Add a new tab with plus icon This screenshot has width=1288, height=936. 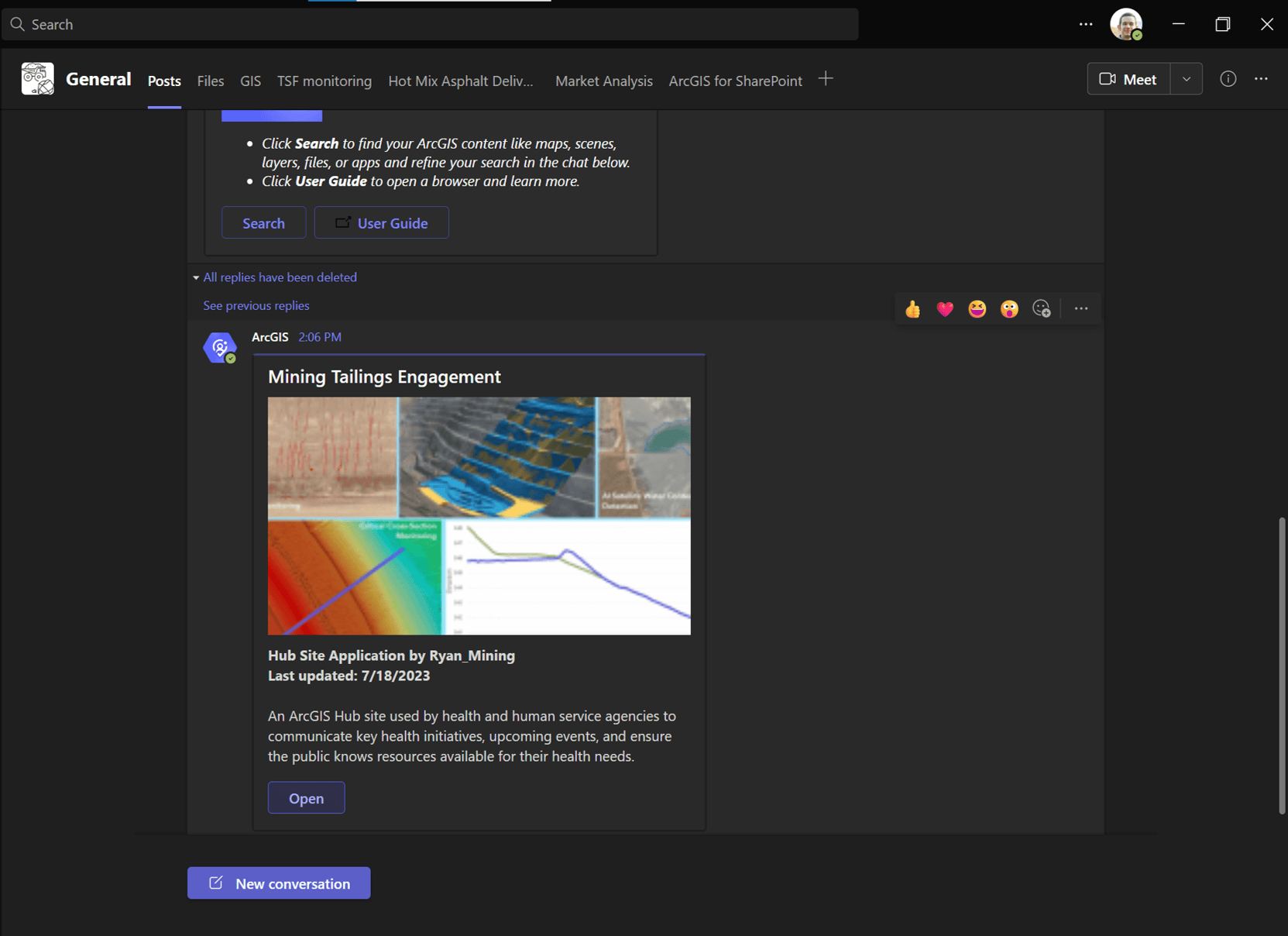(826, 79)
